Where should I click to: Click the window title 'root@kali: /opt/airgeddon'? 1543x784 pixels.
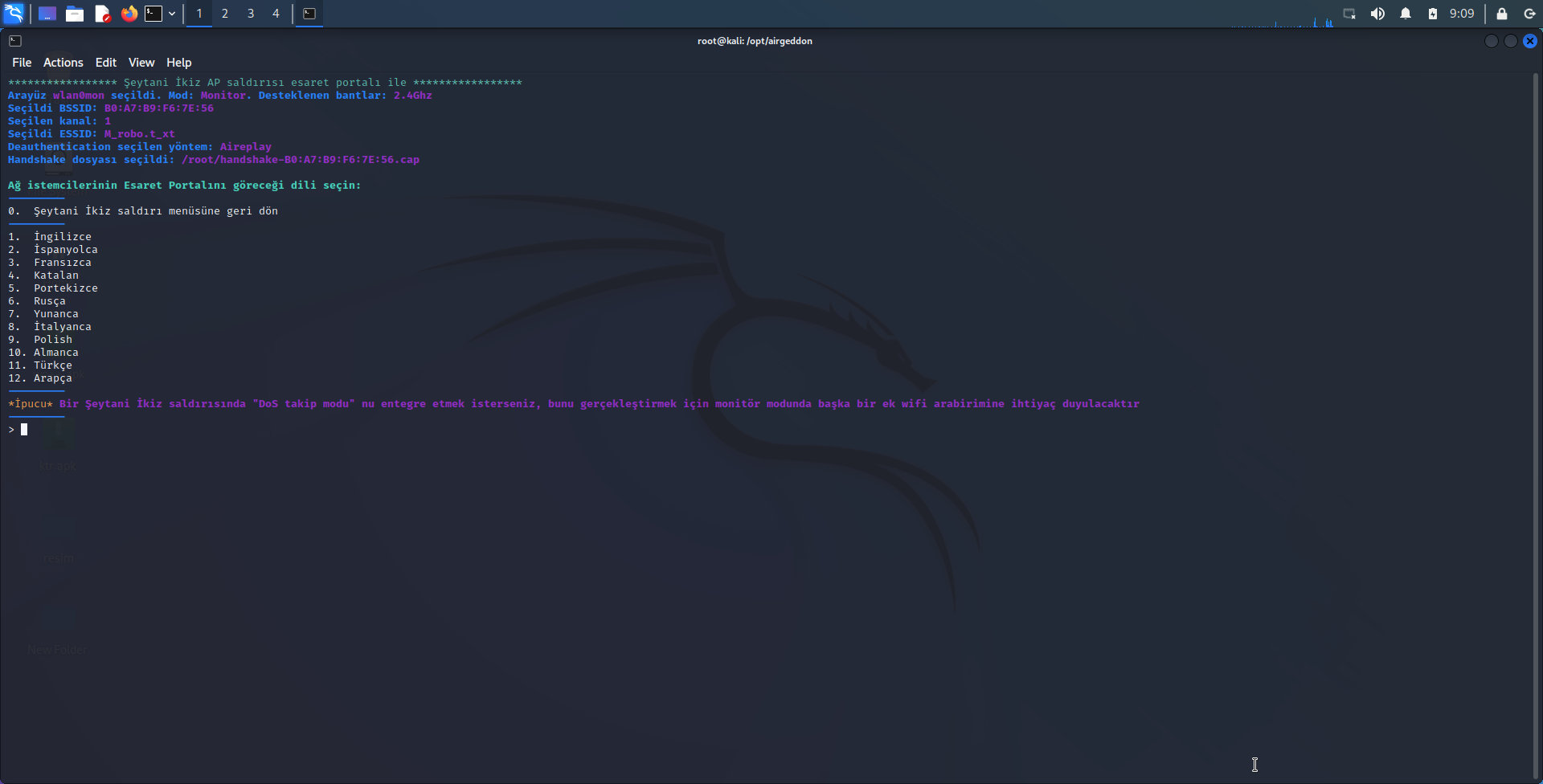pos(755,41)
